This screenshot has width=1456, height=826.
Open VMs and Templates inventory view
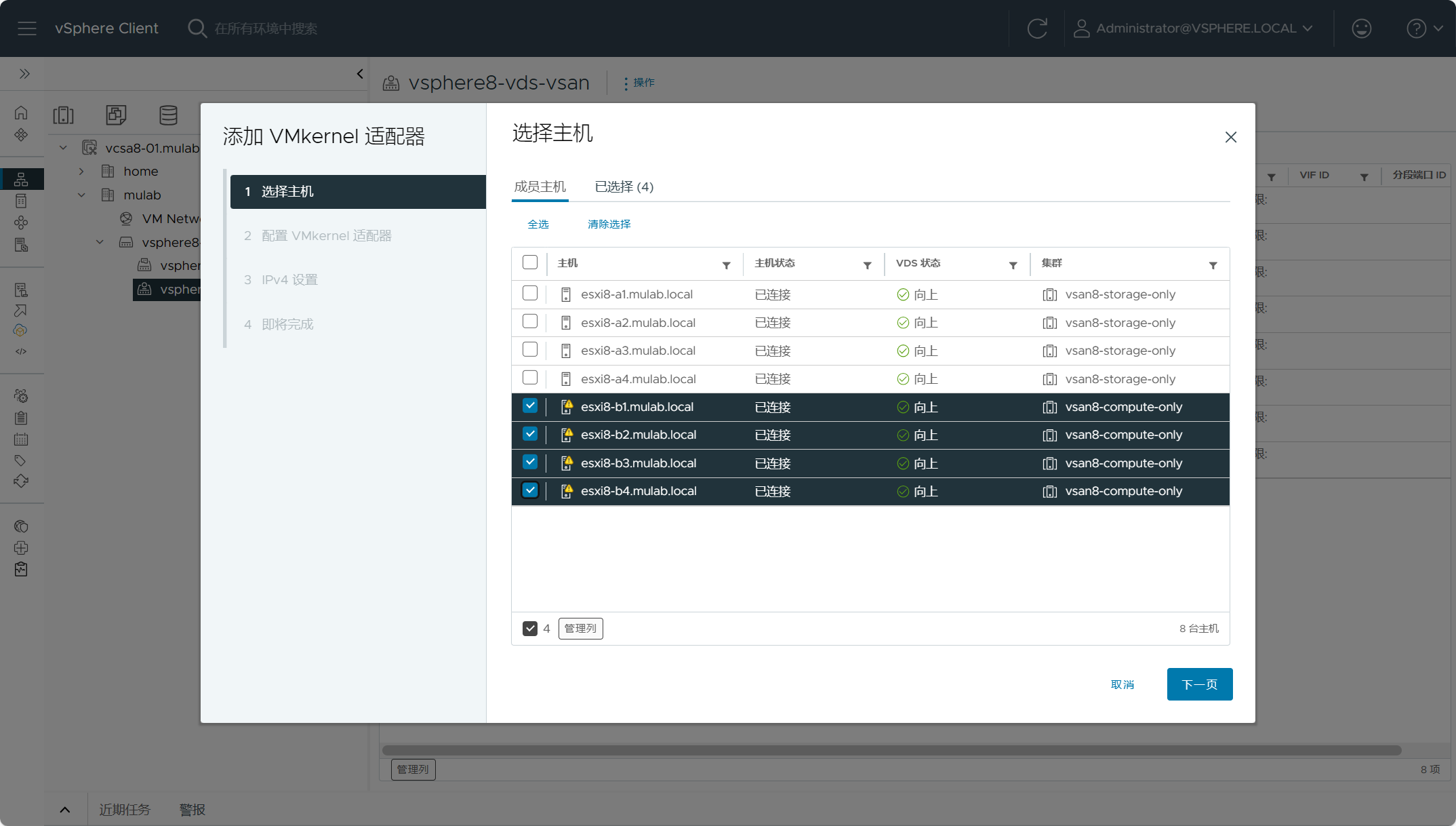[116, 115]
